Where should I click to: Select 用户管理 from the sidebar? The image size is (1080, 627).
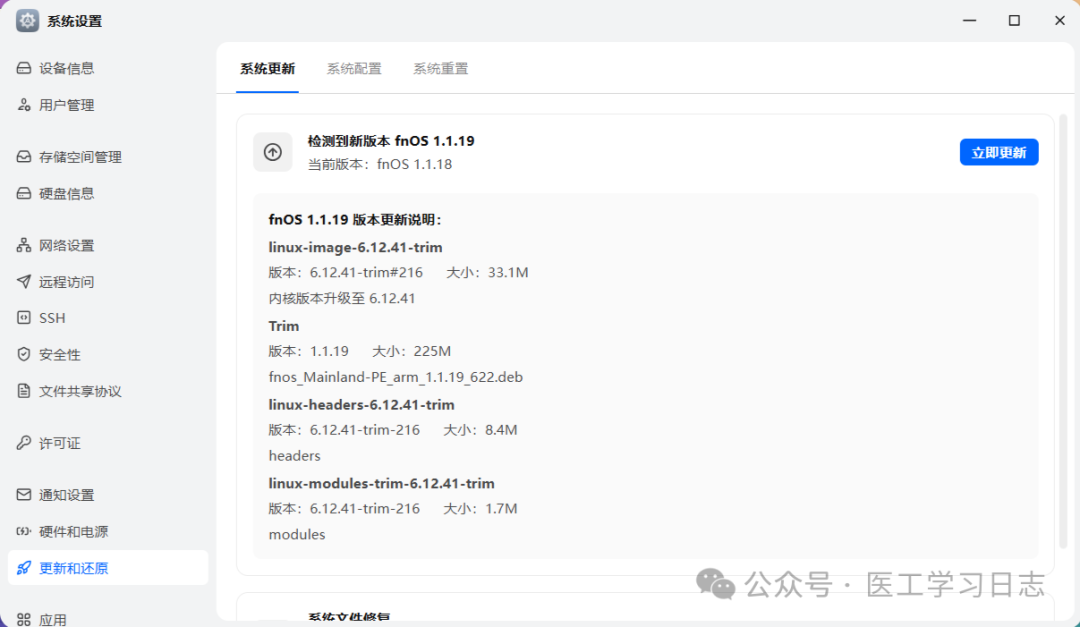pos(66,105)
